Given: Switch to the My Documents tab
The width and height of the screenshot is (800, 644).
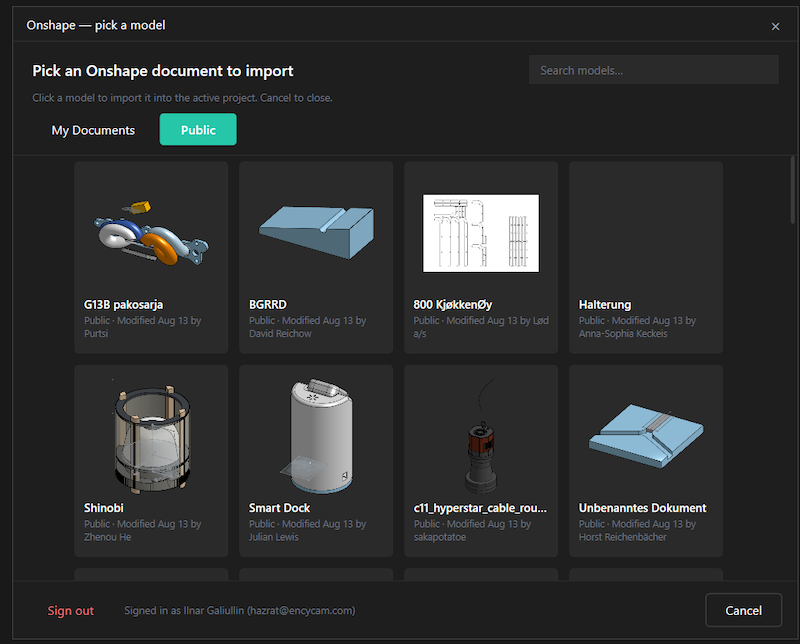Looking at the screenshot, I should [93, 130].
